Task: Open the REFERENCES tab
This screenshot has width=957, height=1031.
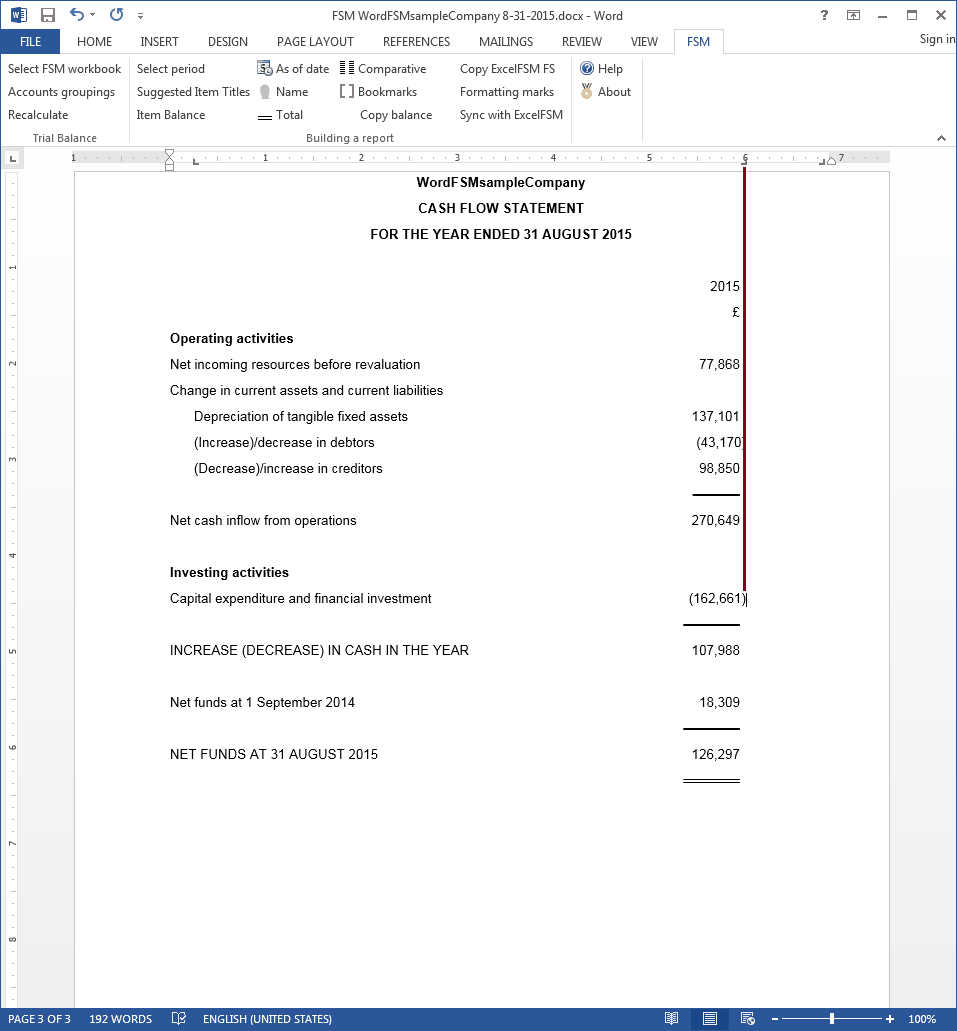Action: tap(416, 41)
